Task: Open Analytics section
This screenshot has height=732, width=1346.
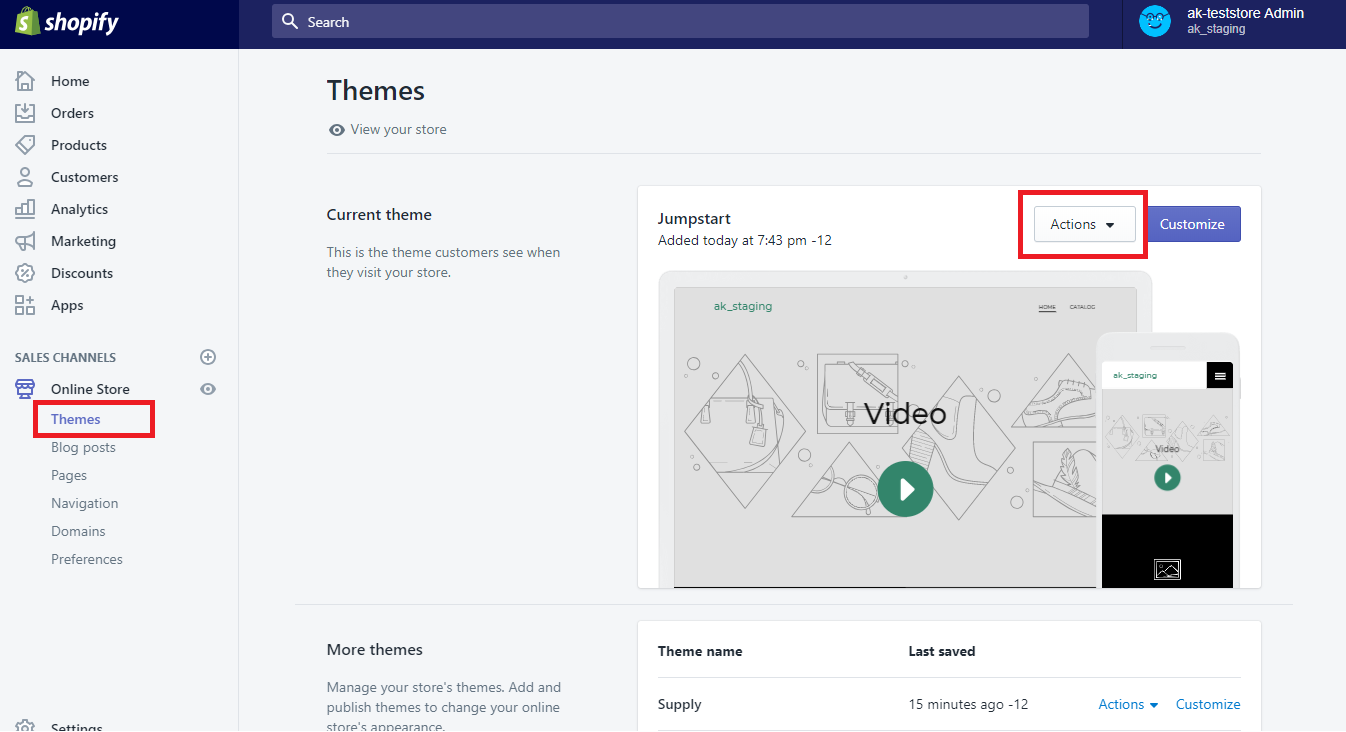Action: tap(80, 209)
